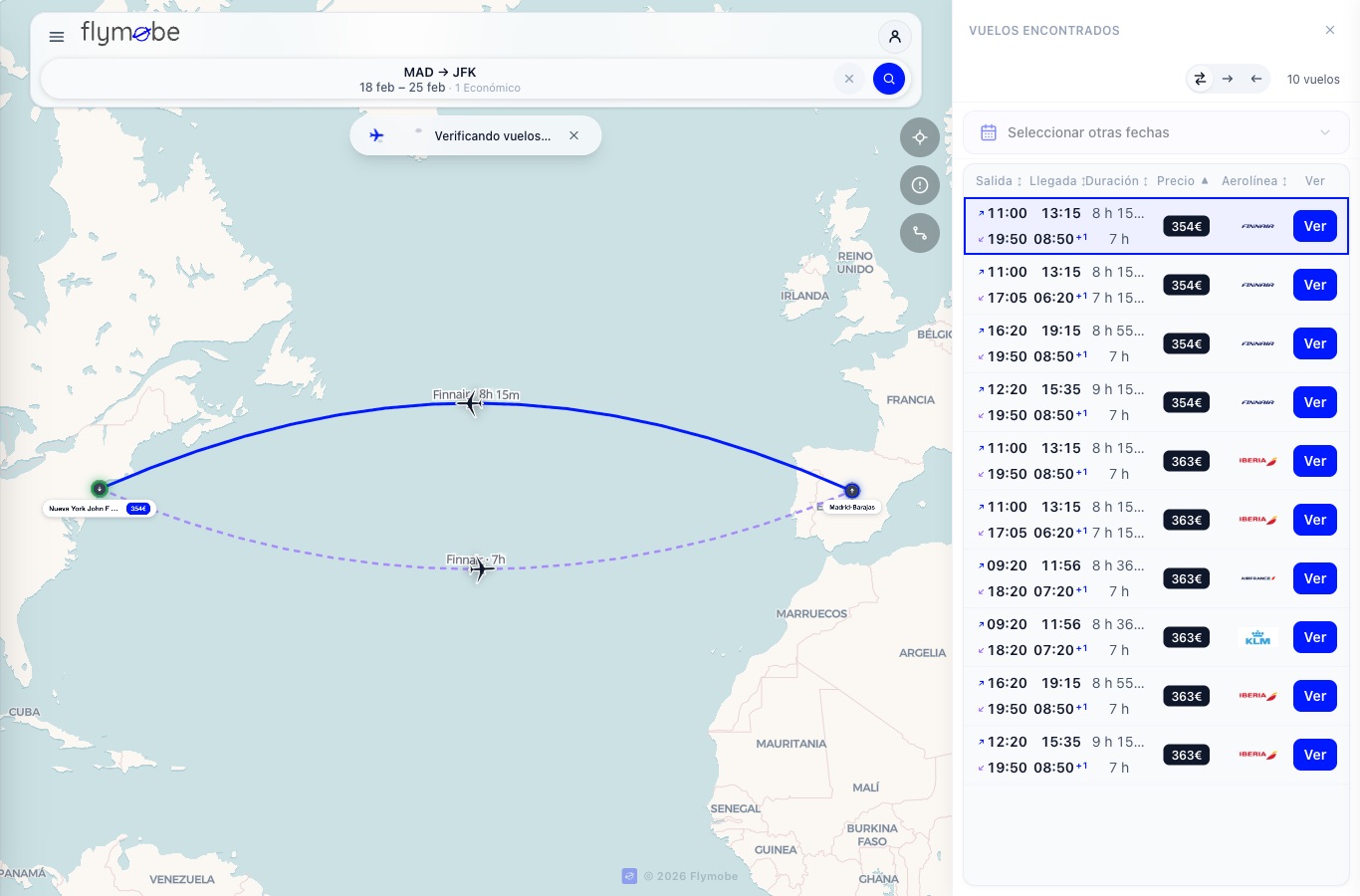This screenshot has height=896, width=1360.
Task: Click the MAD → JFK search field
Action: pos(440,79)
